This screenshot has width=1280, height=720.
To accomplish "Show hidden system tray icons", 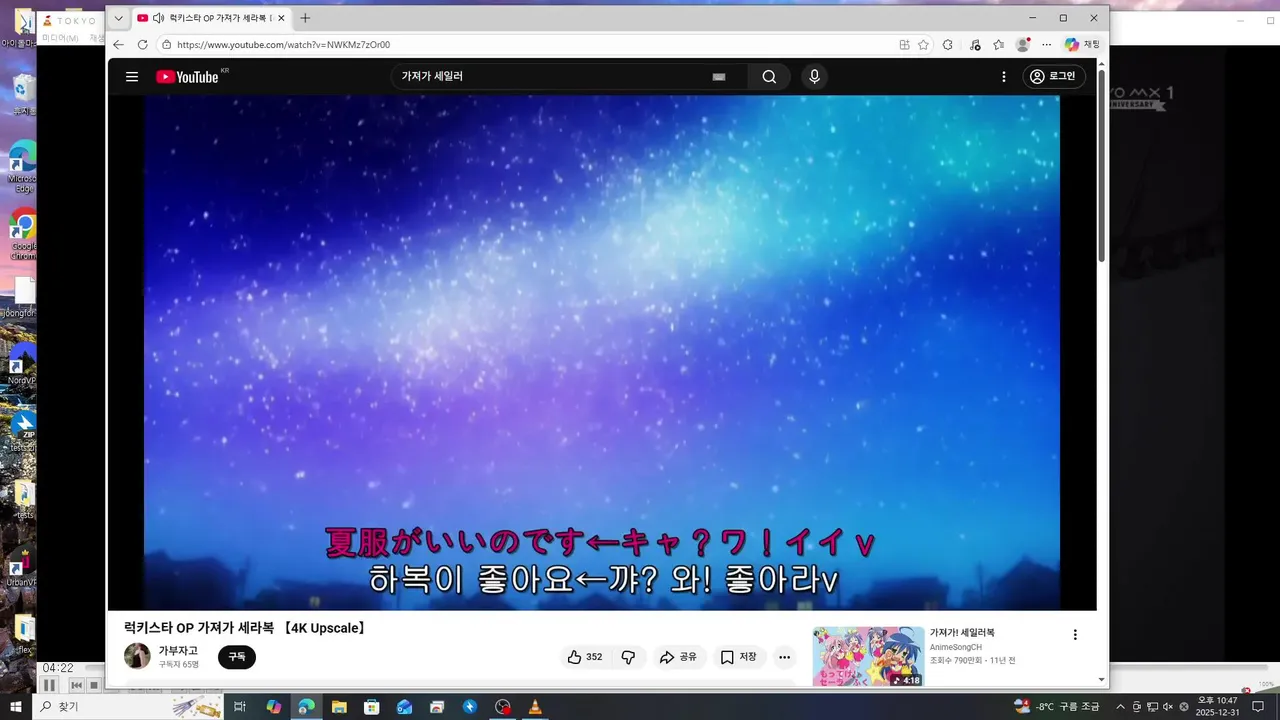I will 1120,707.
